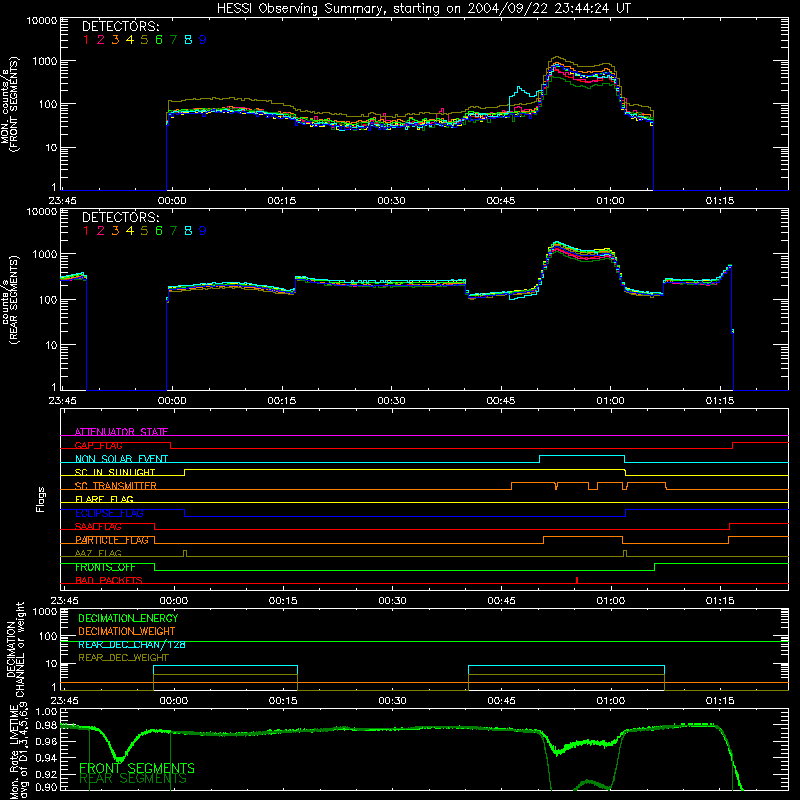Click the 01:00 tick under rear segments plot
The height and width of the screenshot is (800, 800).
pyautogui.click(x=610, y=401)
